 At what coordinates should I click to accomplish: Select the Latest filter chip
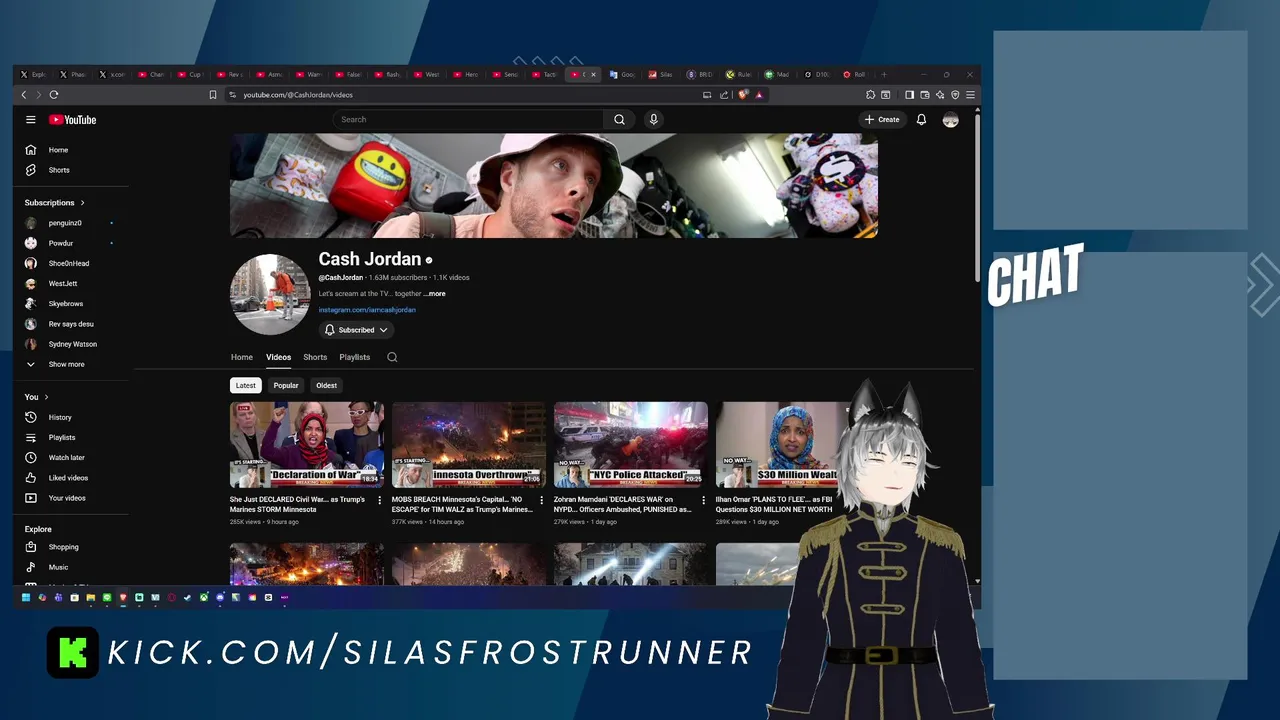point(245,385)
